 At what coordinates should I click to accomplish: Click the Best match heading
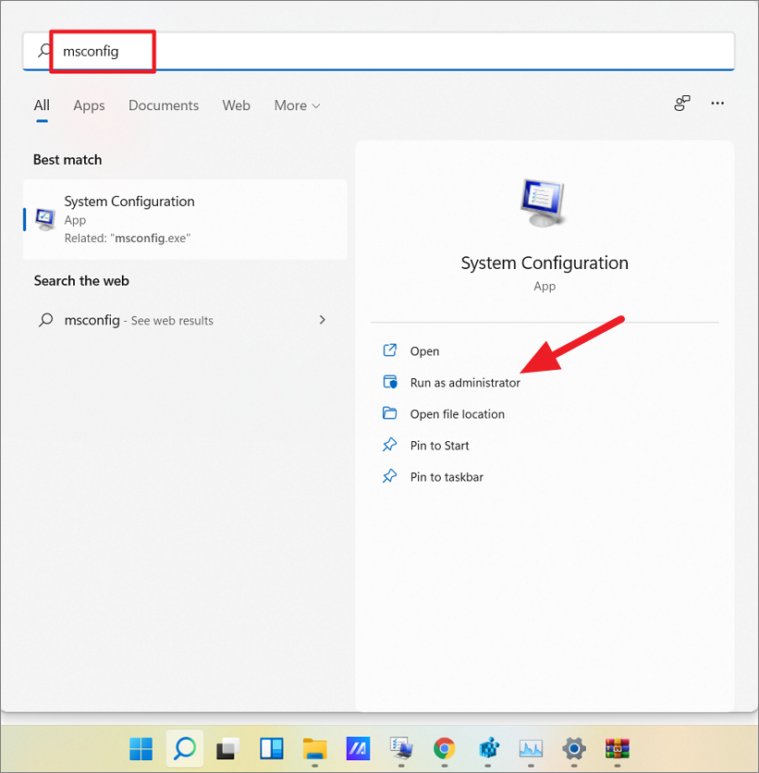[68, 160]
